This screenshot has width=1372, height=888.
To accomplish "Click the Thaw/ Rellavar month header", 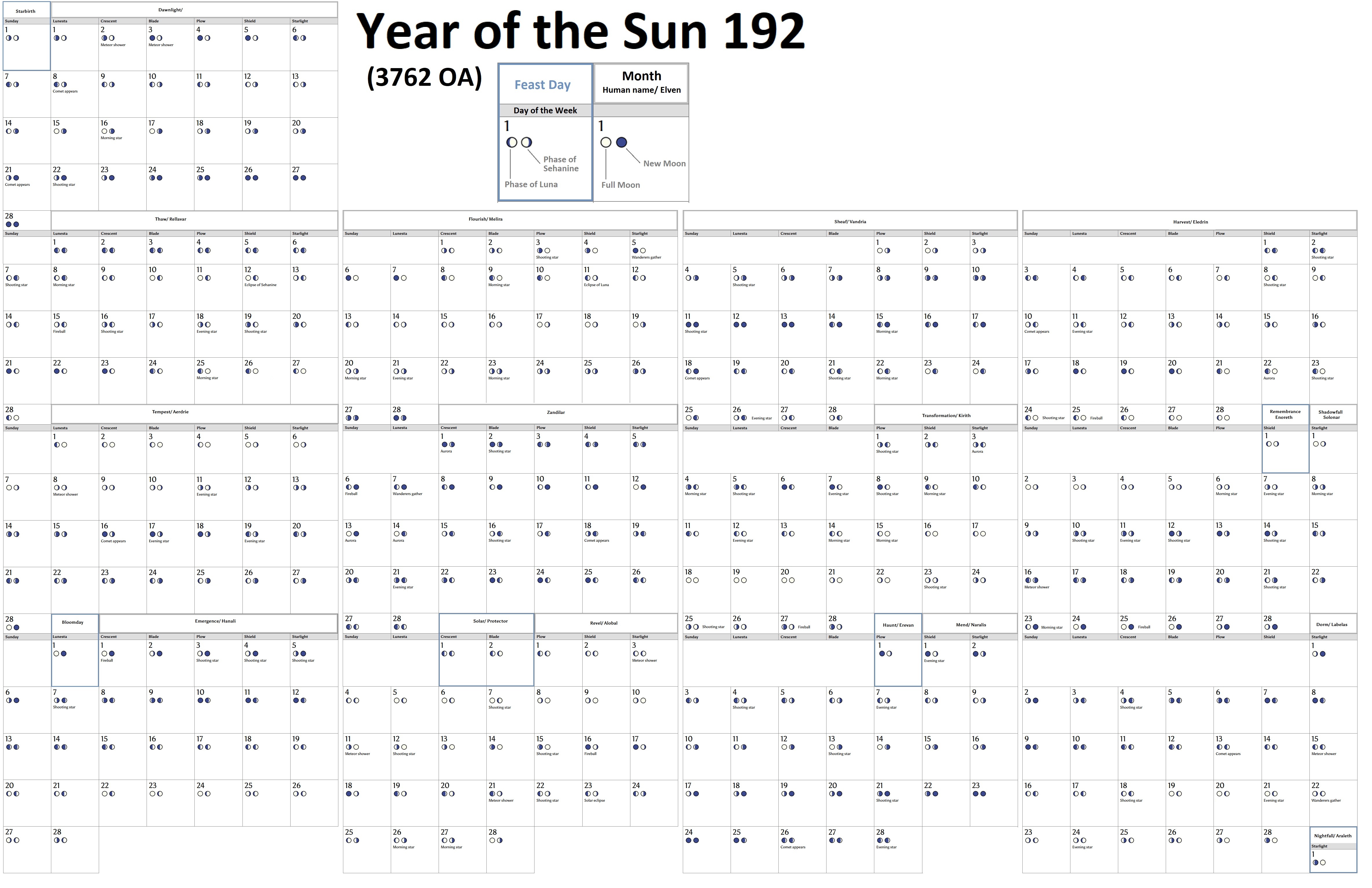I will [171, 220].
